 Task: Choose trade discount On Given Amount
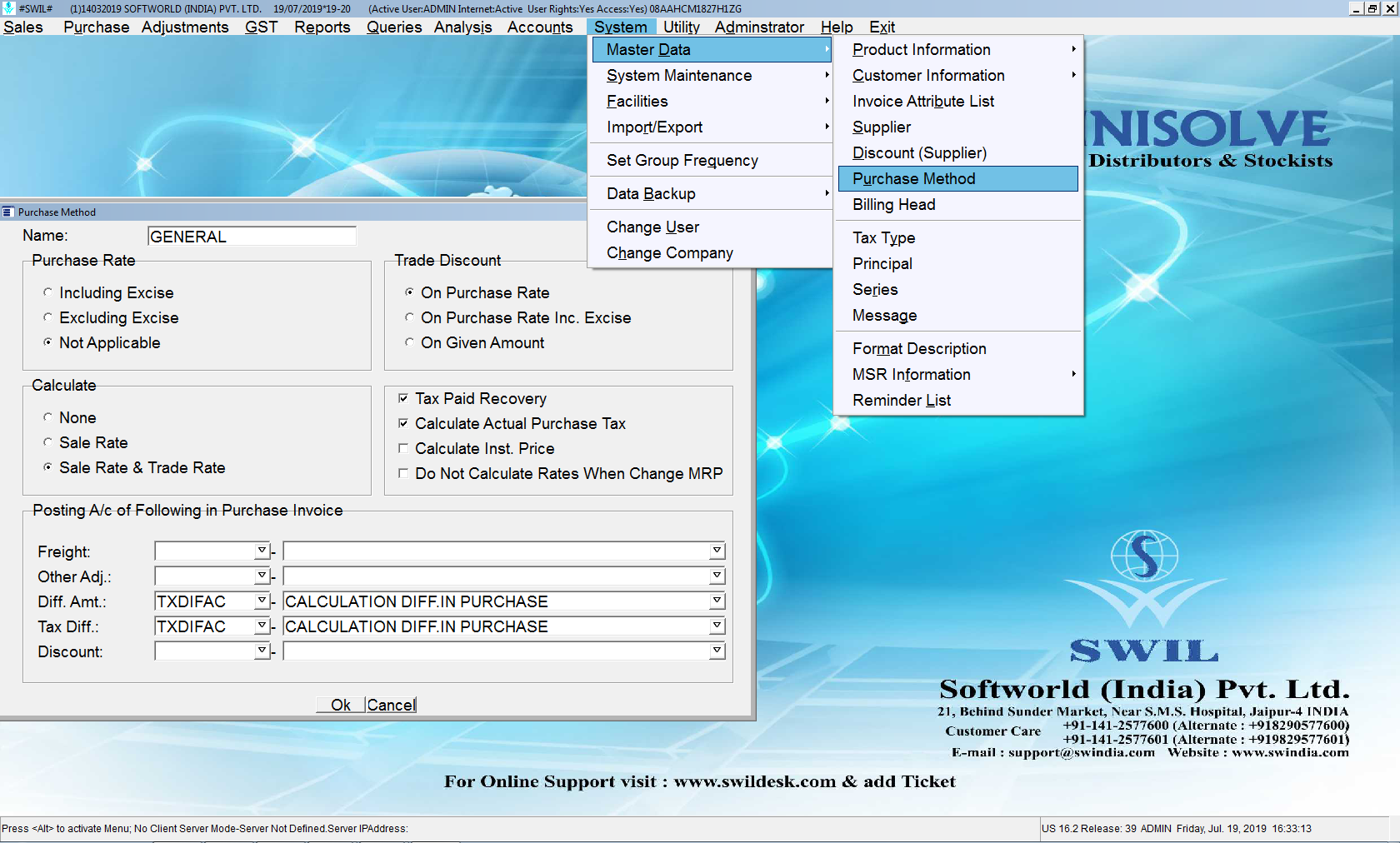(409, 342)
